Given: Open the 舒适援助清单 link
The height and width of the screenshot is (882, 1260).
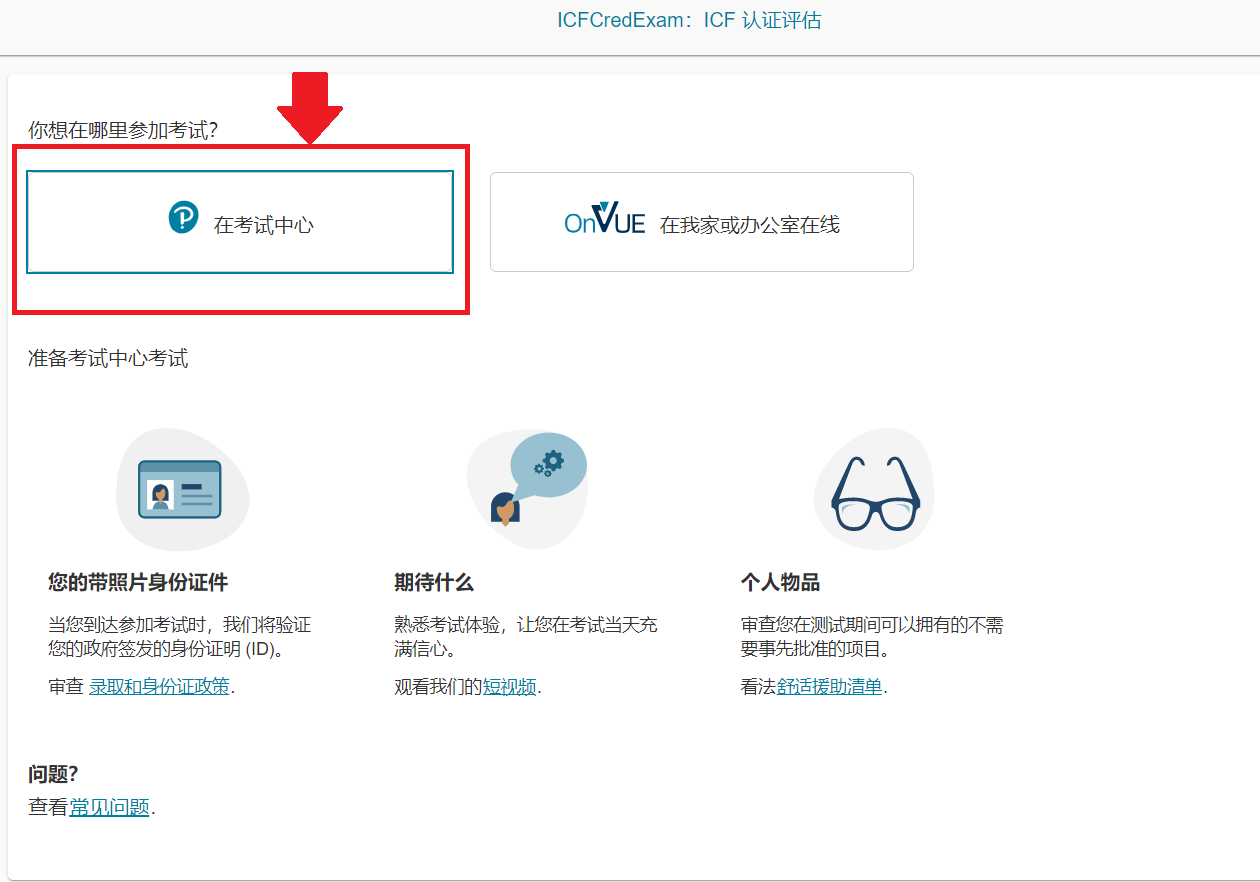Looking at the screenshot, I should [x=829, y=687].
